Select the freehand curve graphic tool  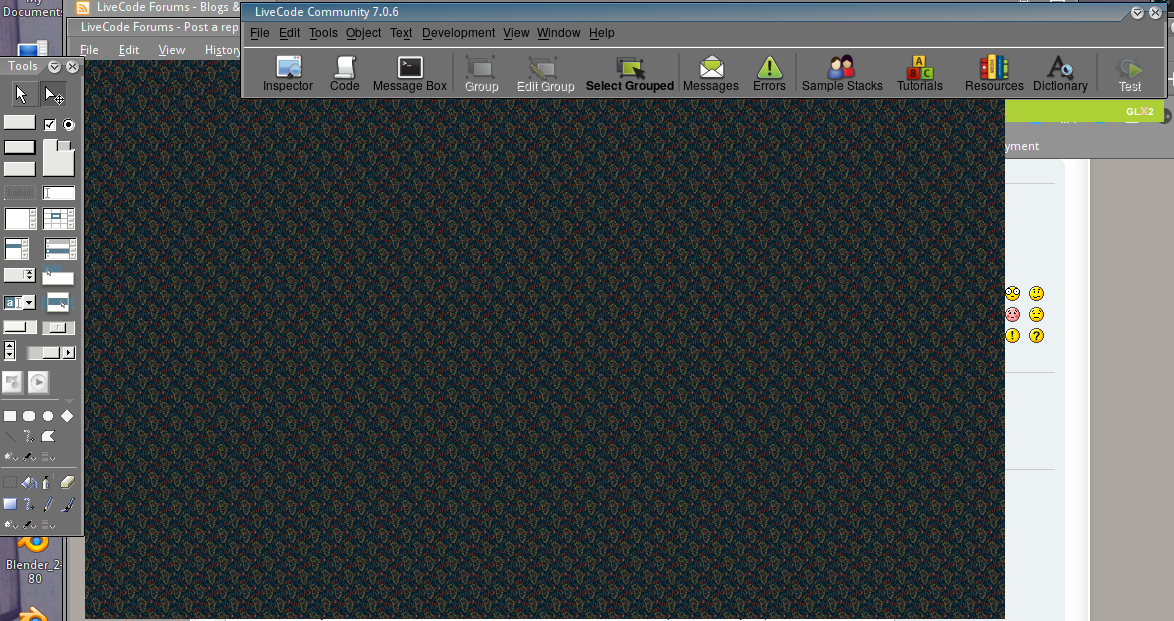point(28,436)
